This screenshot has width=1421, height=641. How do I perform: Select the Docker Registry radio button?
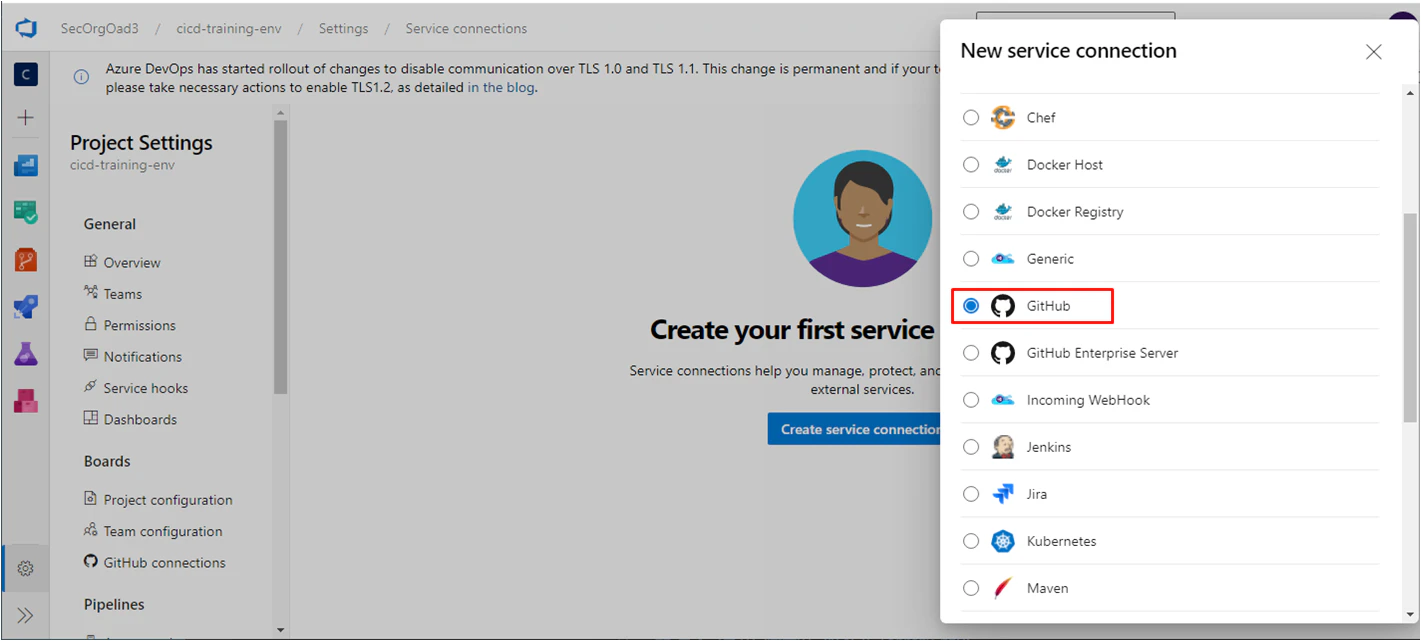971,212
